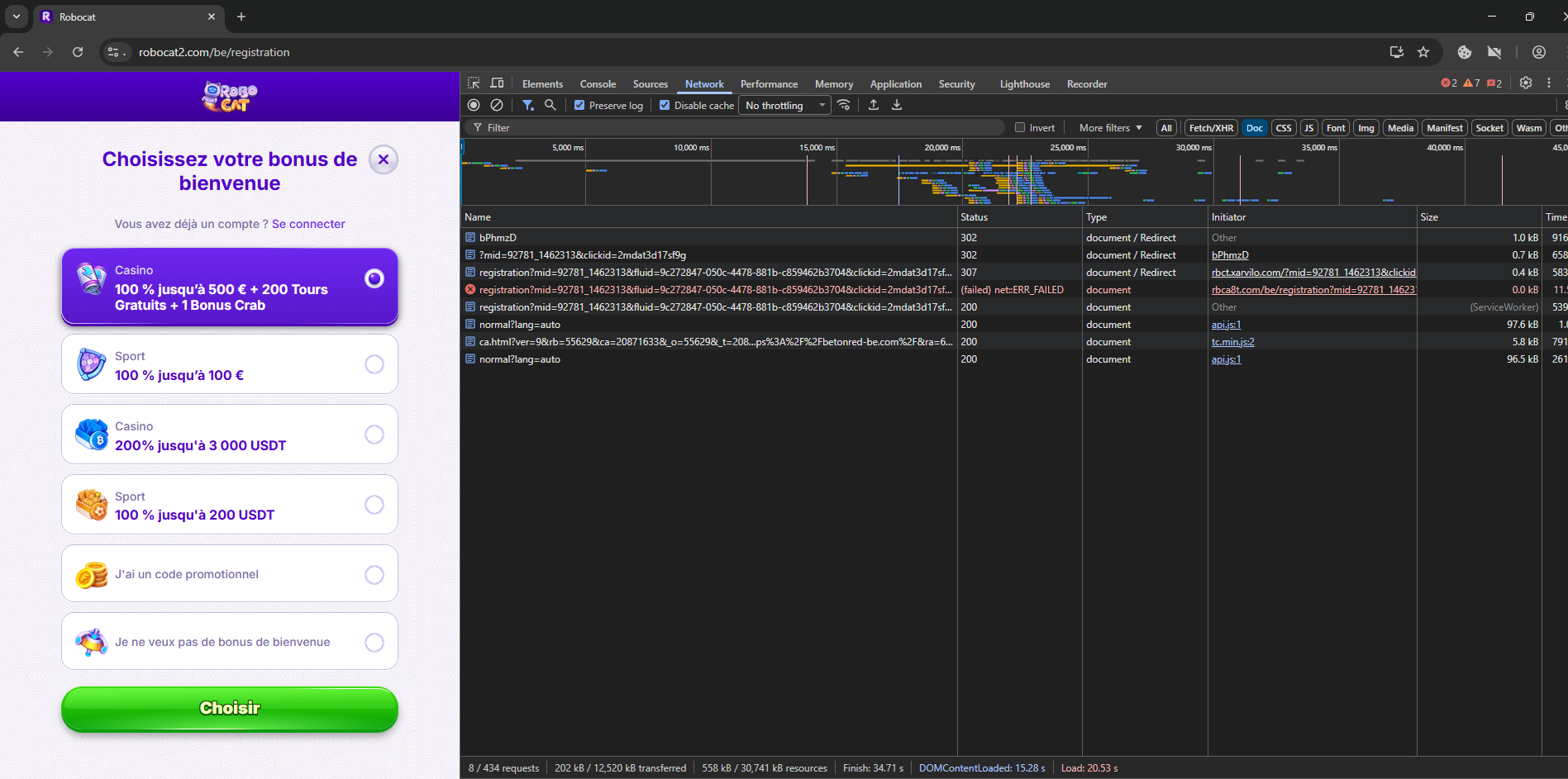Switch to the Console tab

click(598, 84)
